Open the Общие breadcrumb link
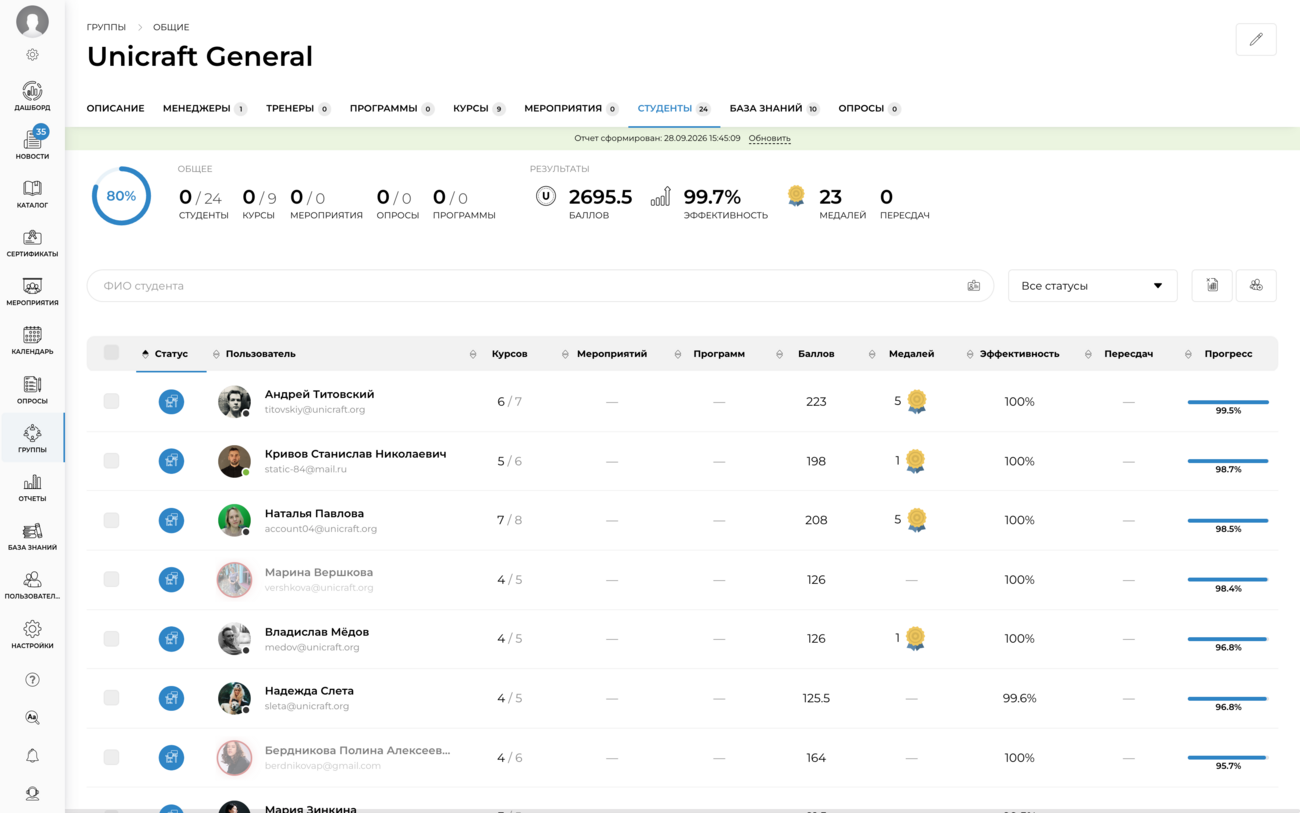 coord(171,27)
